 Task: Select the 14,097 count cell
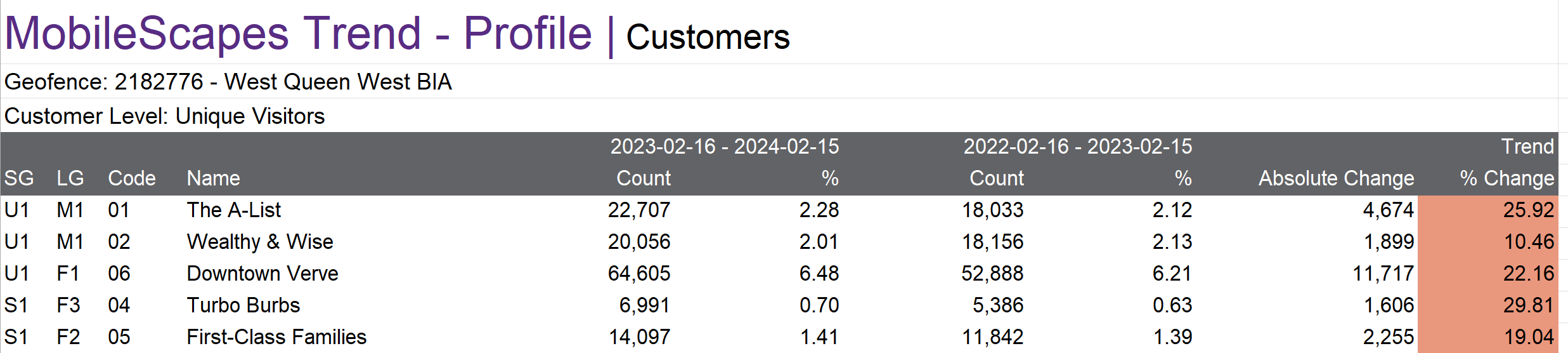(x=640, y=337)
